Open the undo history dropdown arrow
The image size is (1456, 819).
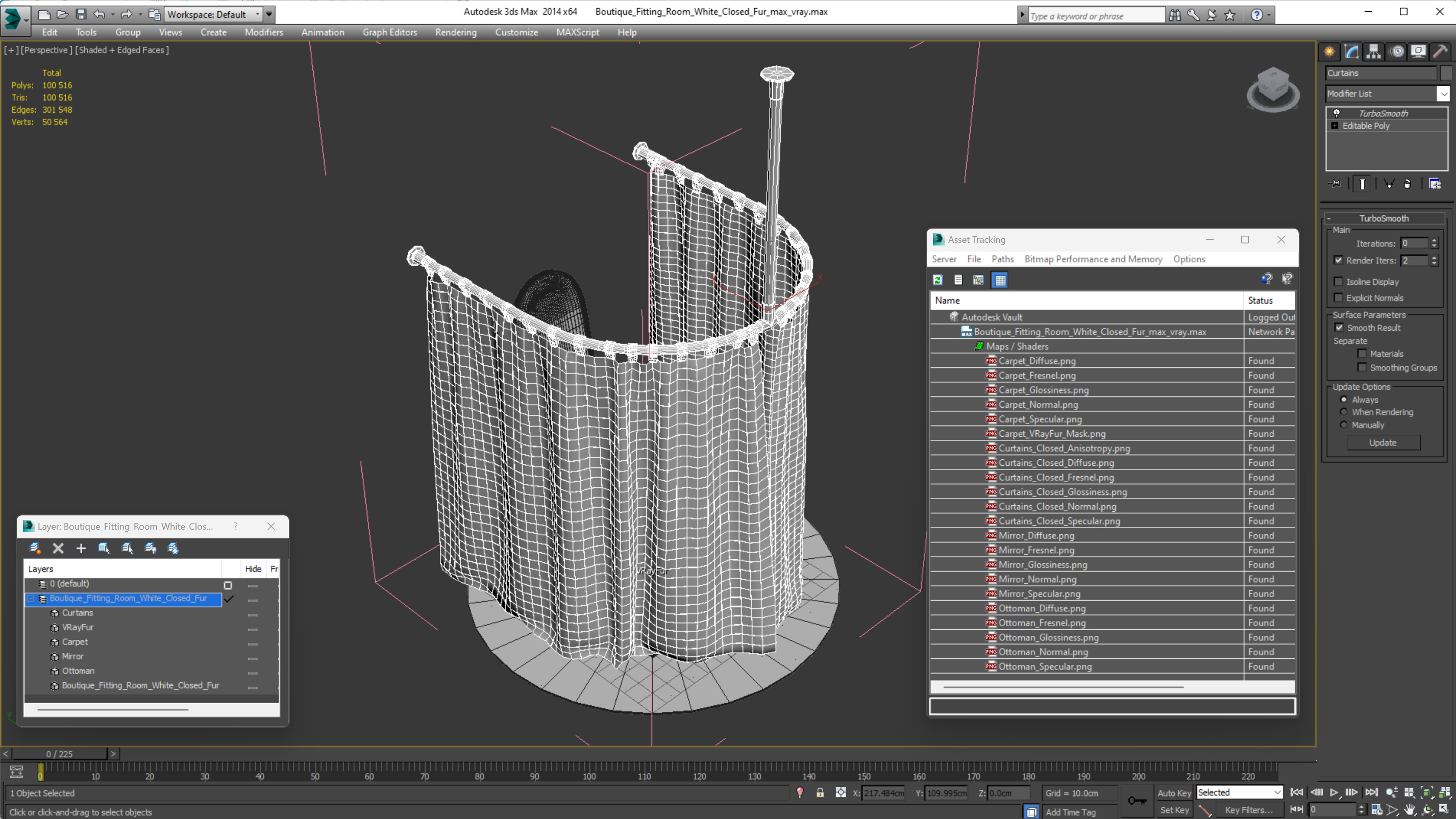tap(112, 14)
